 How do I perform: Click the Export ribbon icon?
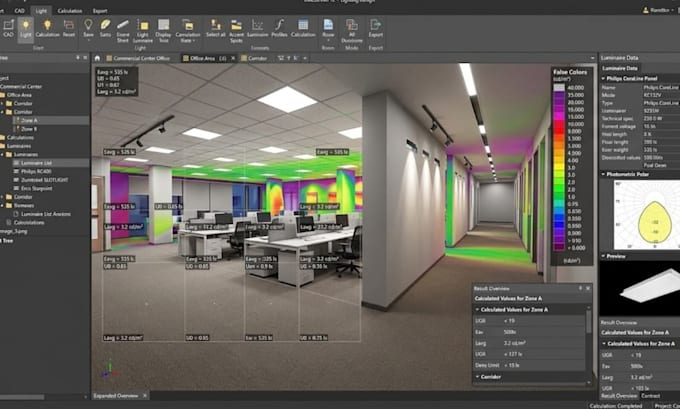(x=376, y=29)
